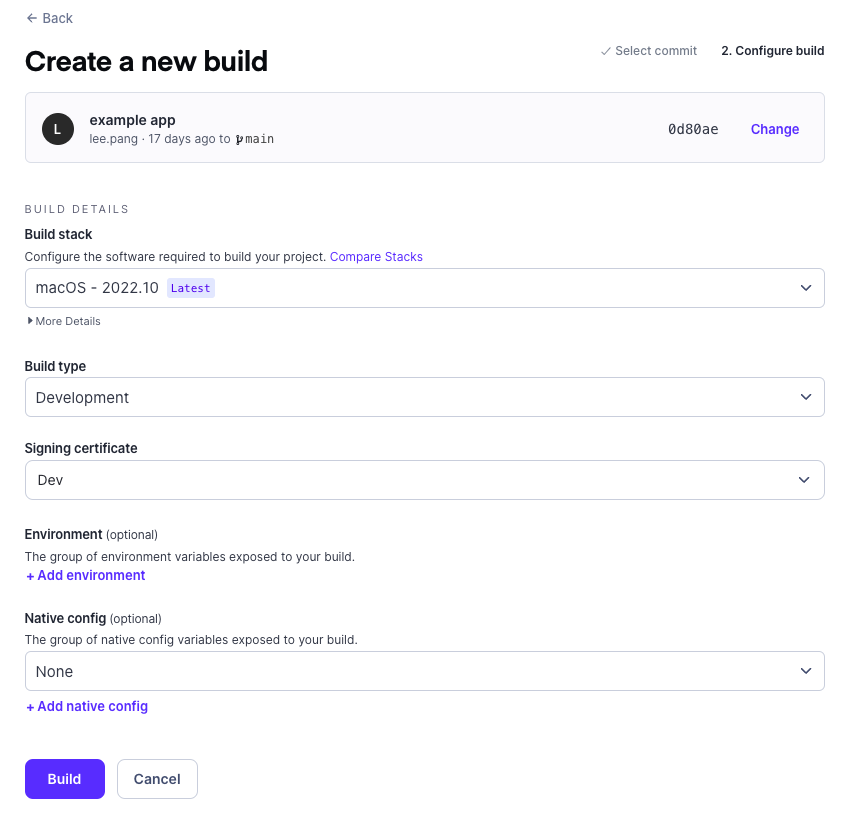
Task: Click the Native config chevron arrow
Action: (805, 671)
